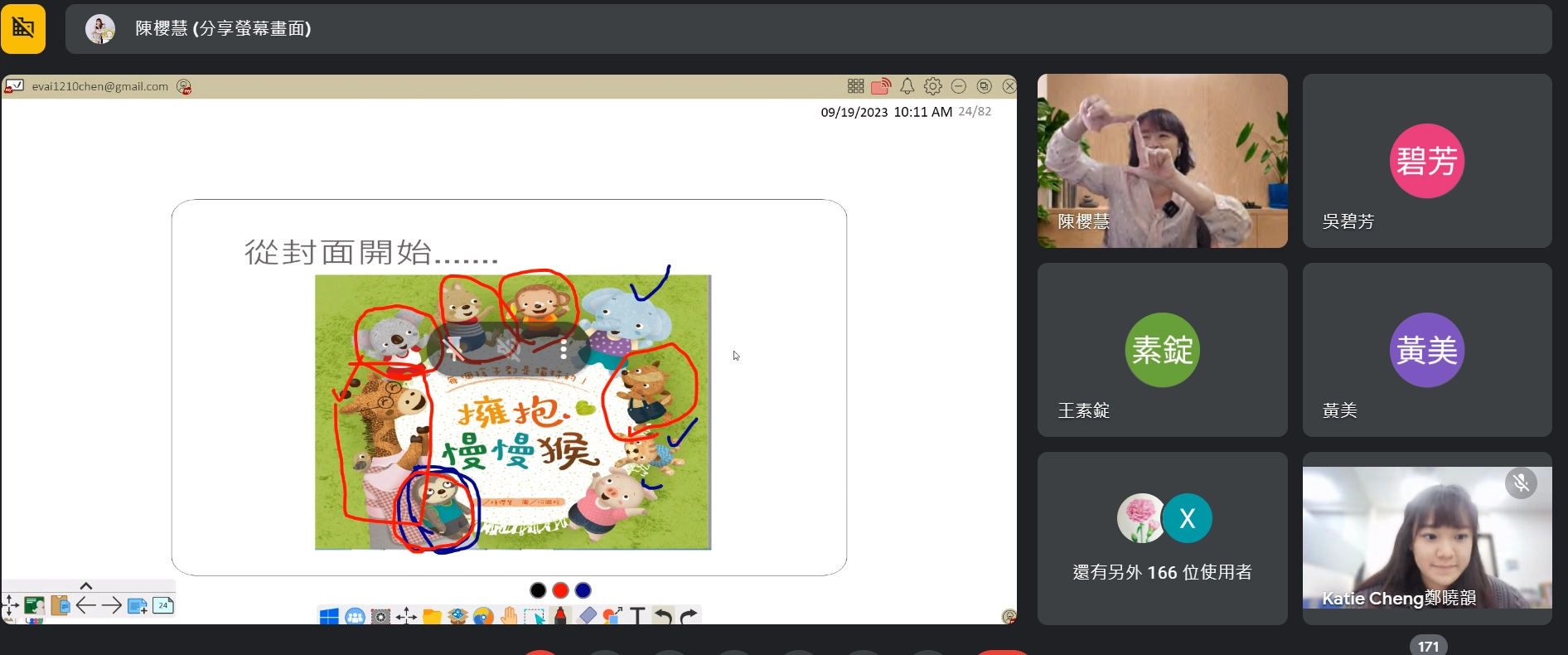
Task: Open the whiteboard app logo icon
Action: pyautogui.click(x=14, y=86)
